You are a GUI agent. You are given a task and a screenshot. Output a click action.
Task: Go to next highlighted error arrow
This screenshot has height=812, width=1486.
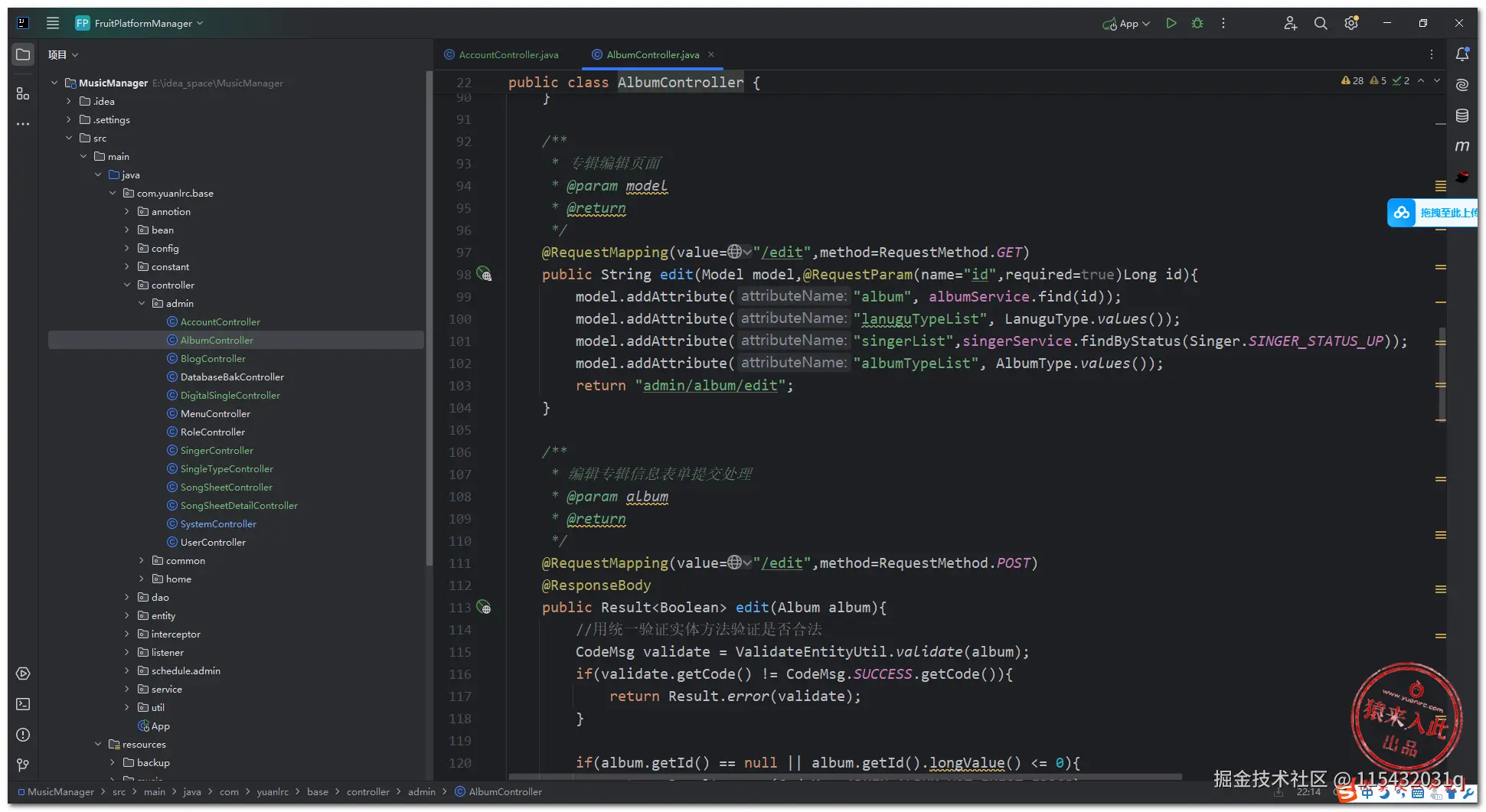(x=1437, y=80)
